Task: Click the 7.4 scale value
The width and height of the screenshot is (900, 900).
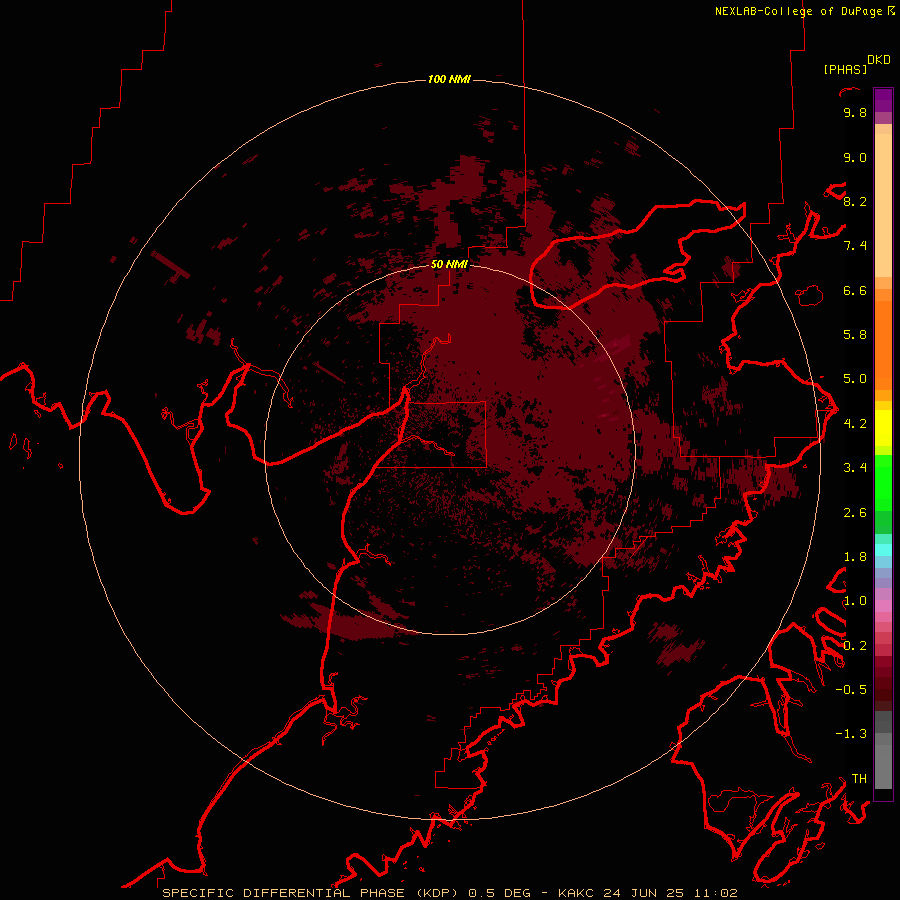Action: point(855,246)
